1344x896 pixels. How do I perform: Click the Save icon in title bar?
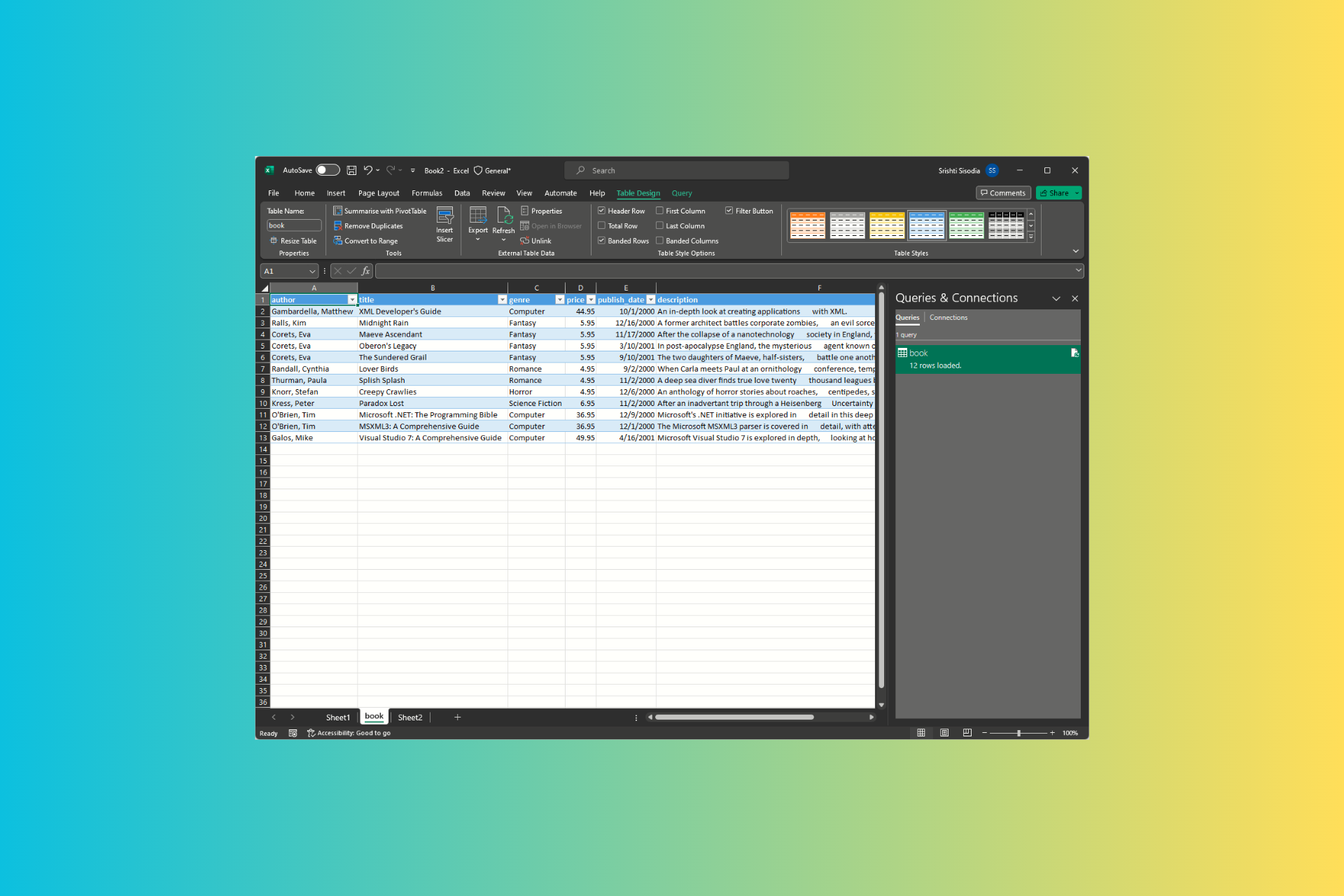[351, 170]
